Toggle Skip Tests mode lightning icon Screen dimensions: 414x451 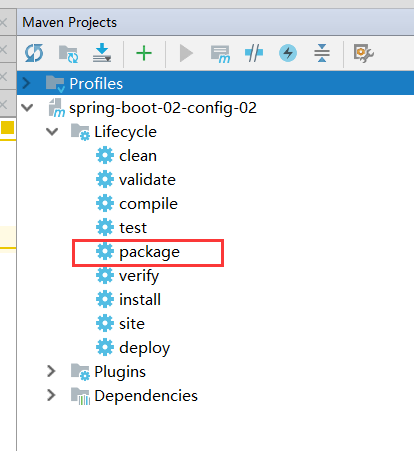tap(288, 53)
